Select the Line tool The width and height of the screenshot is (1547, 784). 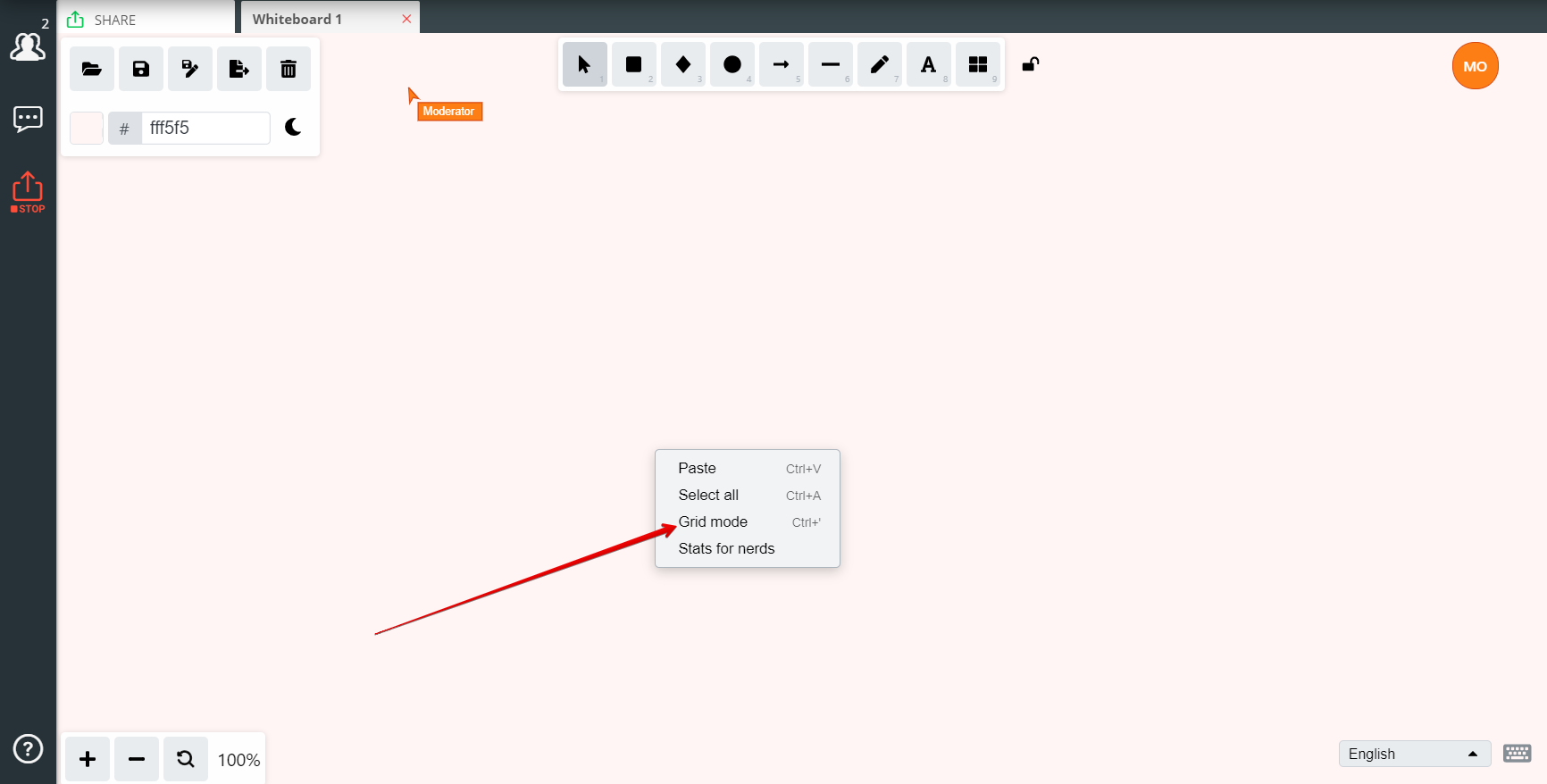[831, 64]
